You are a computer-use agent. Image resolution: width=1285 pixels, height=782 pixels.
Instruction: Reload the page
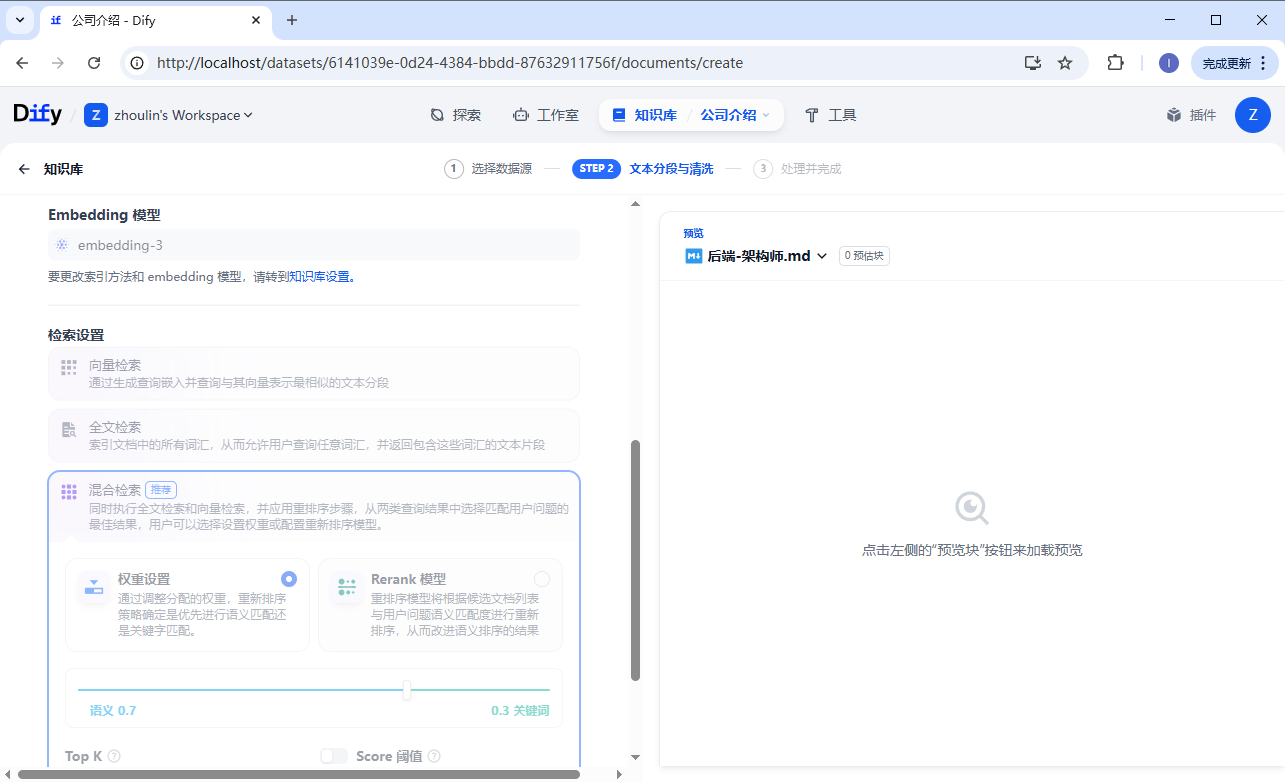click(94, 63)
